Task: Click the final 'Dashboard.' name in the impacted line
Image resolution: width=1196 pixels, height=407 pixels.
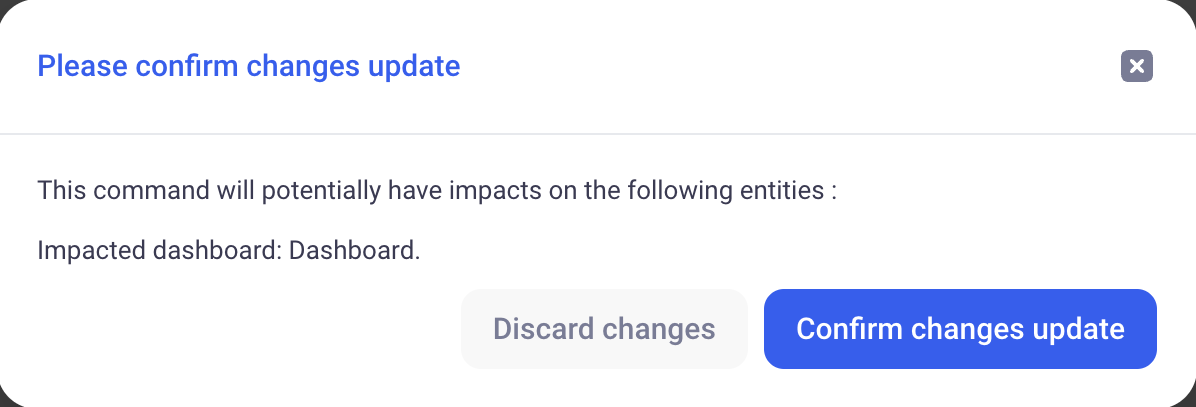Action: [x=354, y=250]
